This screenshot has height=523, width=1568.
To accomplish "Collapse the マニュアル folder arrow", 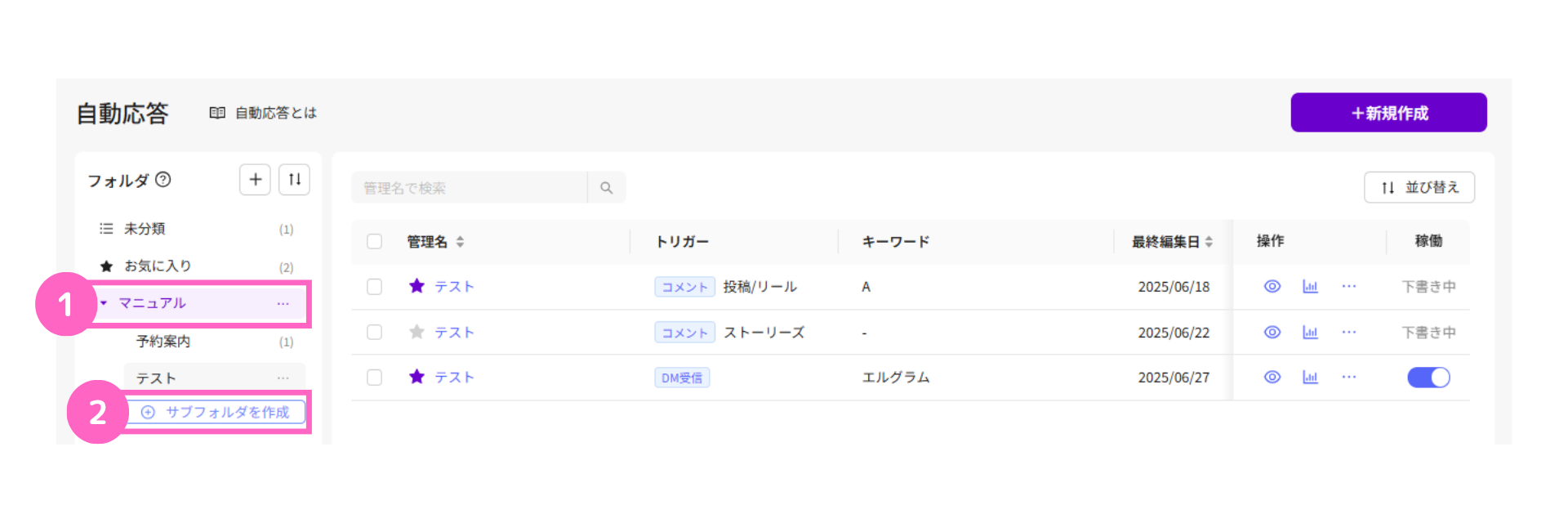I will (104, 303).
